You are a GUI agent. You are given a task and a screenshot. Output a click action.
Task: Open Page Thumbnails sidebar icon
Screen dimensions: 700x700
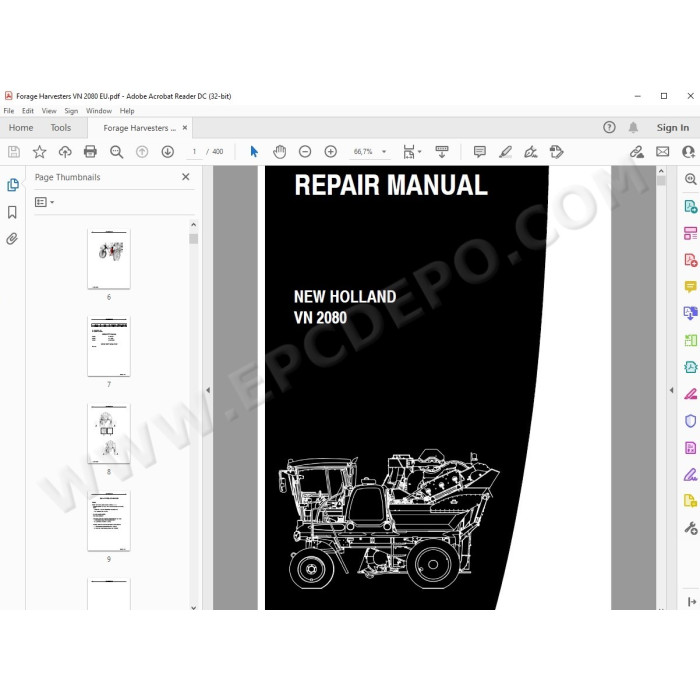pyautogui.click(x=12, y=185)
